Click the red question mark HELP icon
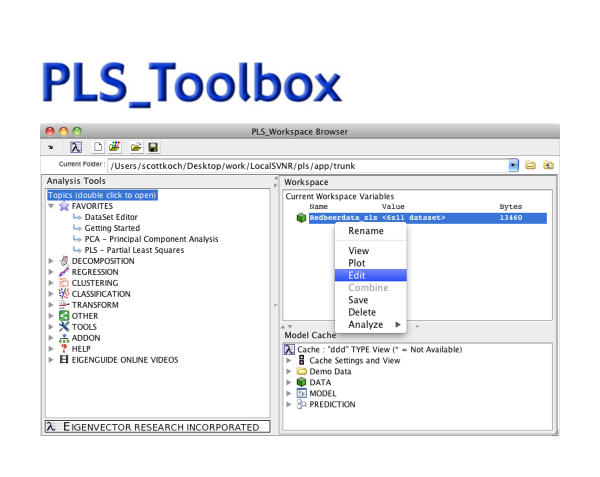This screenshot has width=600, height=477. [x=64, y=348]
